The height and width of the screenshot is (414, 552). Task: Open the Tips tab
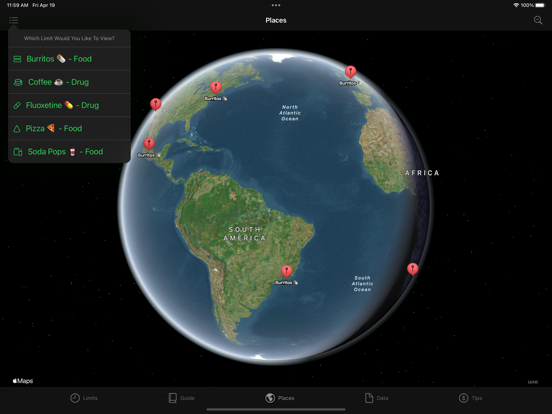(470, 398)
